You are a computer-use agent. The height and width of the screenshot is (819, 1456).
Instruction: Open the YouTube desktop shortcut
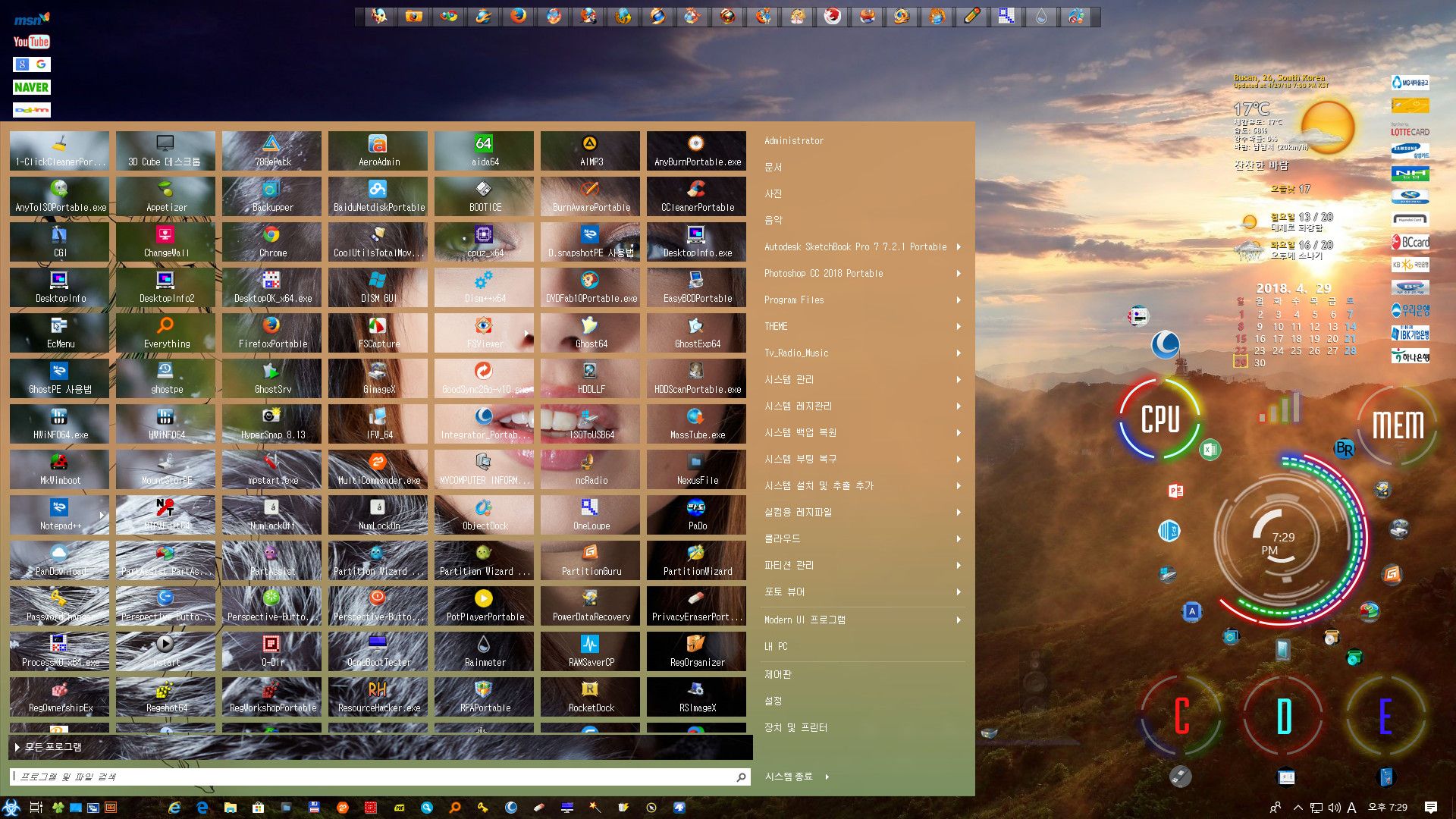pyautogui.click(x=32, y=42)
